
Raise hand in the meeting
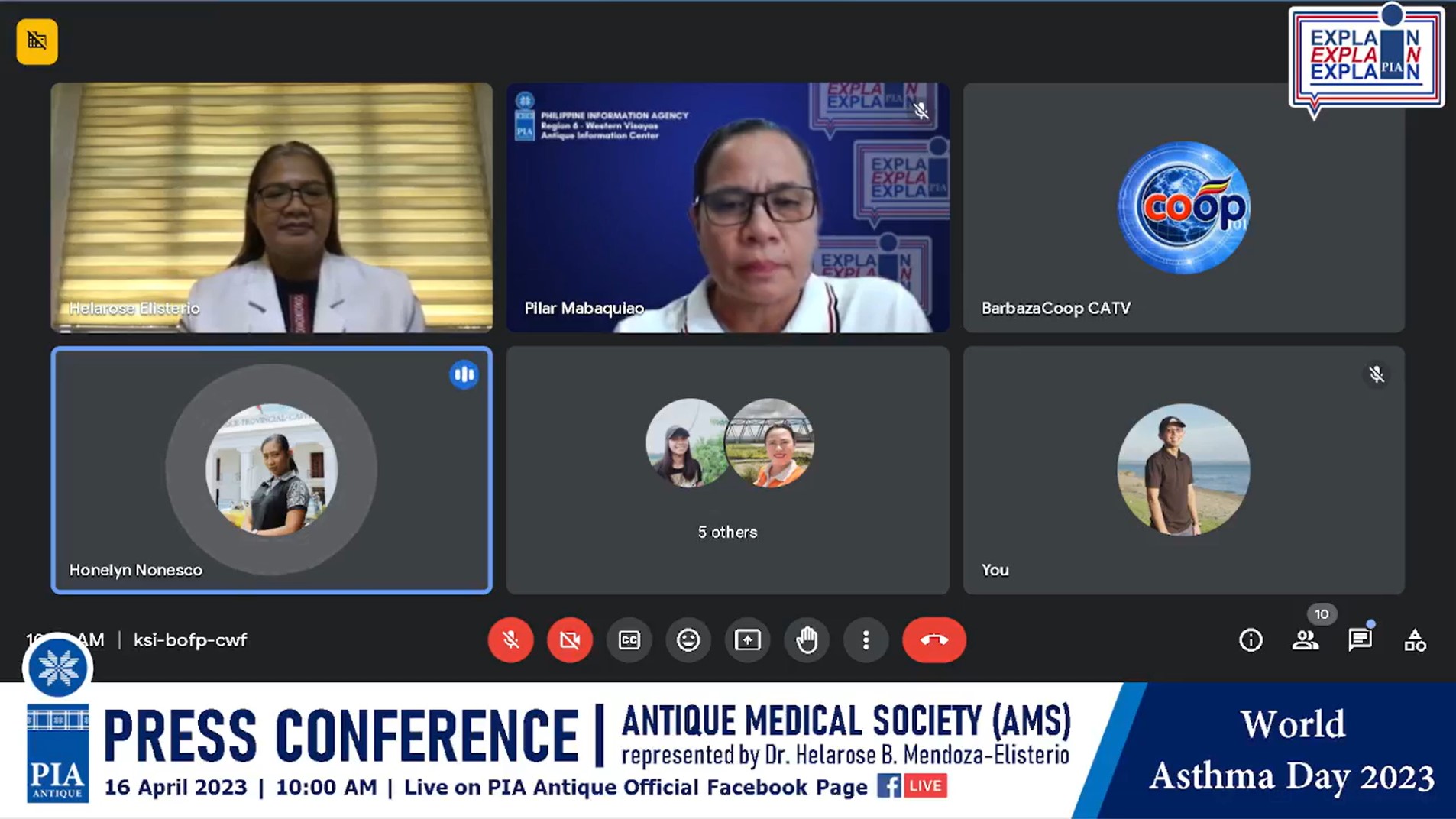807,639
